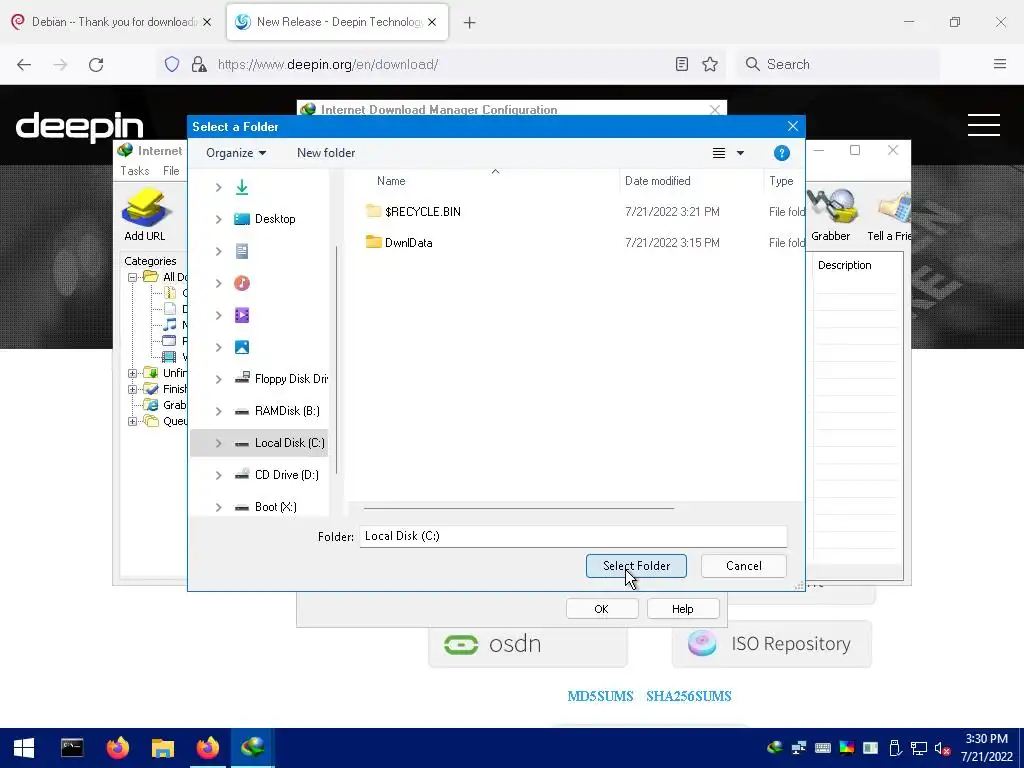
Task: Open help via the blue question mark icon
Action: (782, 153)
